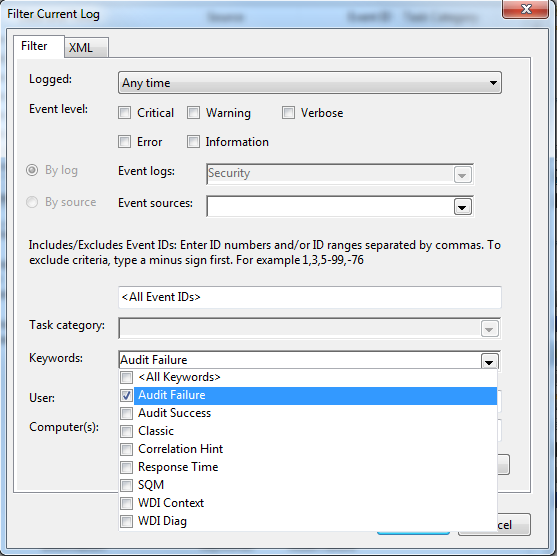Check the All Keywords option
Screen dimensions: 557x556
[126, 377]
